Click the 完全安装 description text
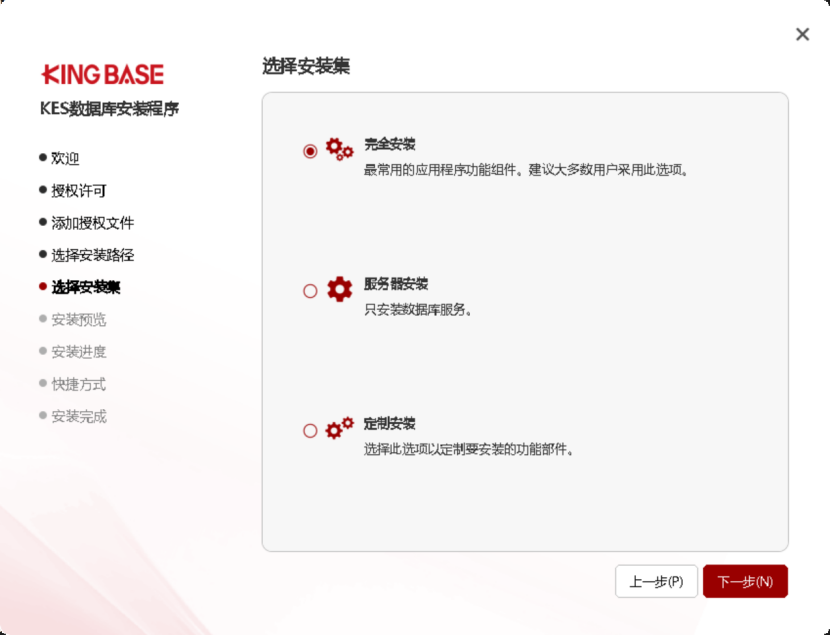 click(526, 170)
